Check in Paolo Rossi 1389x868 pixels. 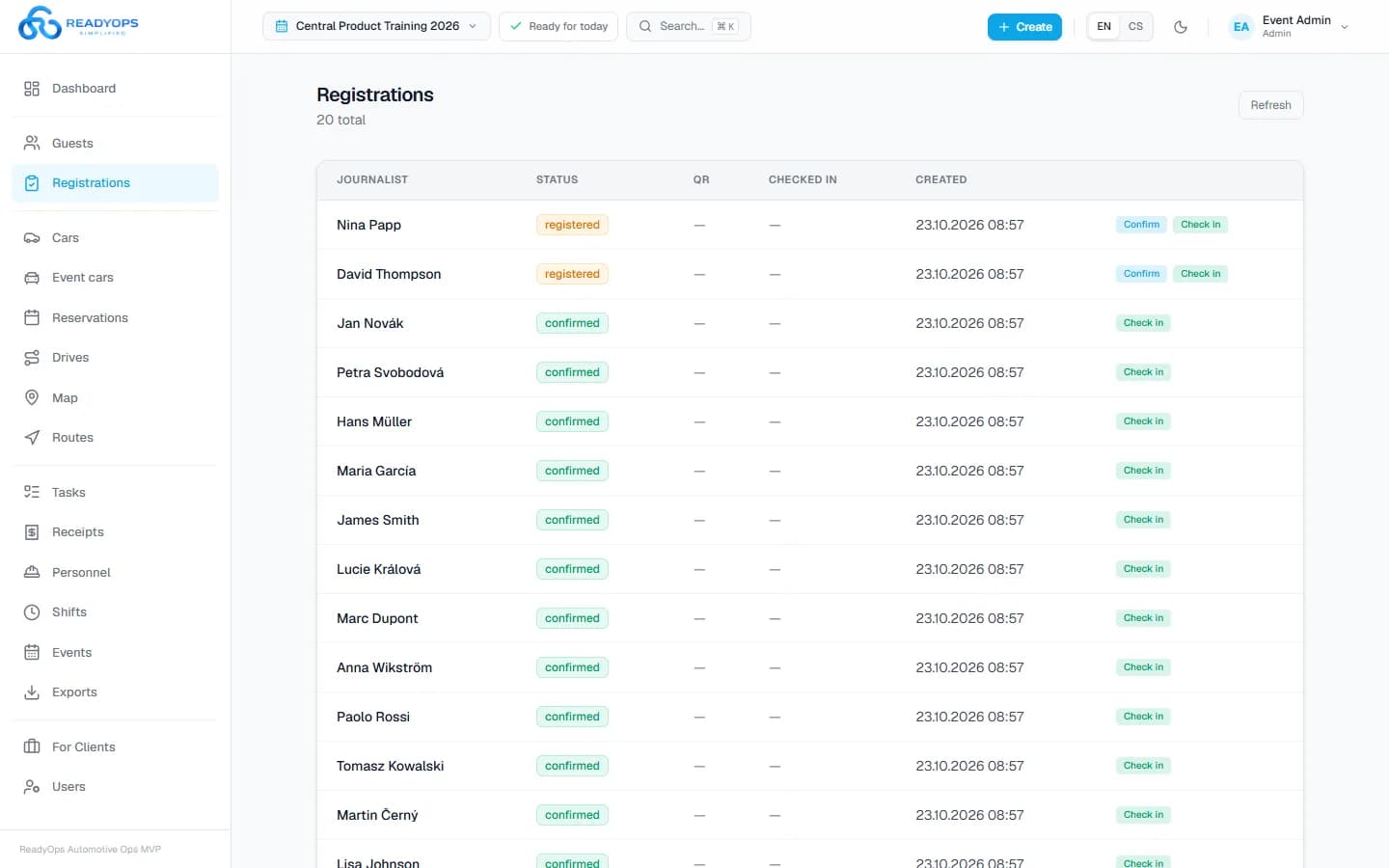tap(1143, 717)
